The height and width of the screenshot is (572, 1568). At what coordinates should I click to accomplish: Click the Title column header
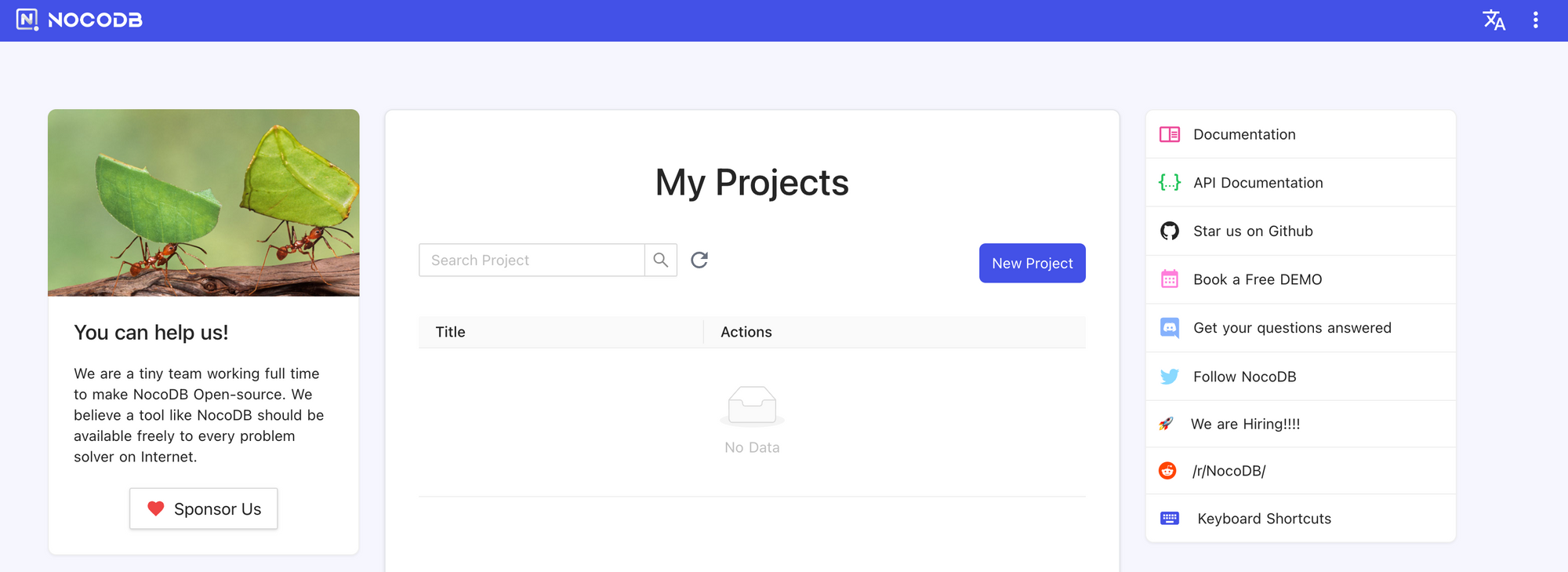click(x=450, y=332)
